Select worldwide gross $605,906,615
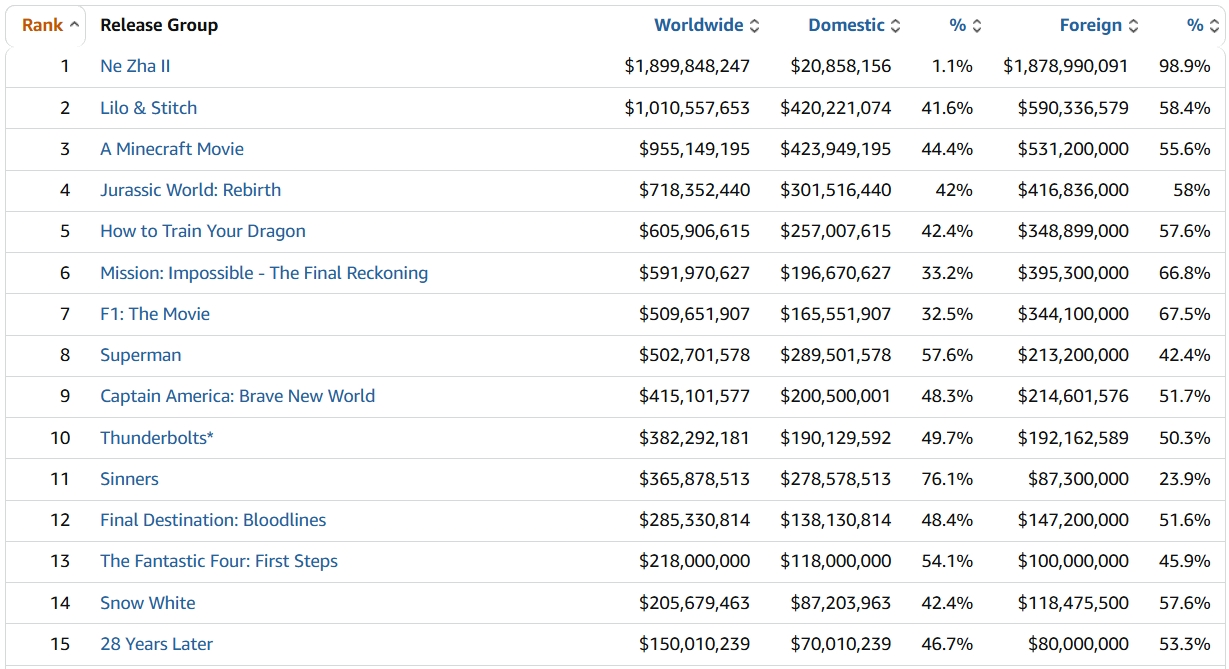 (695, 231)
